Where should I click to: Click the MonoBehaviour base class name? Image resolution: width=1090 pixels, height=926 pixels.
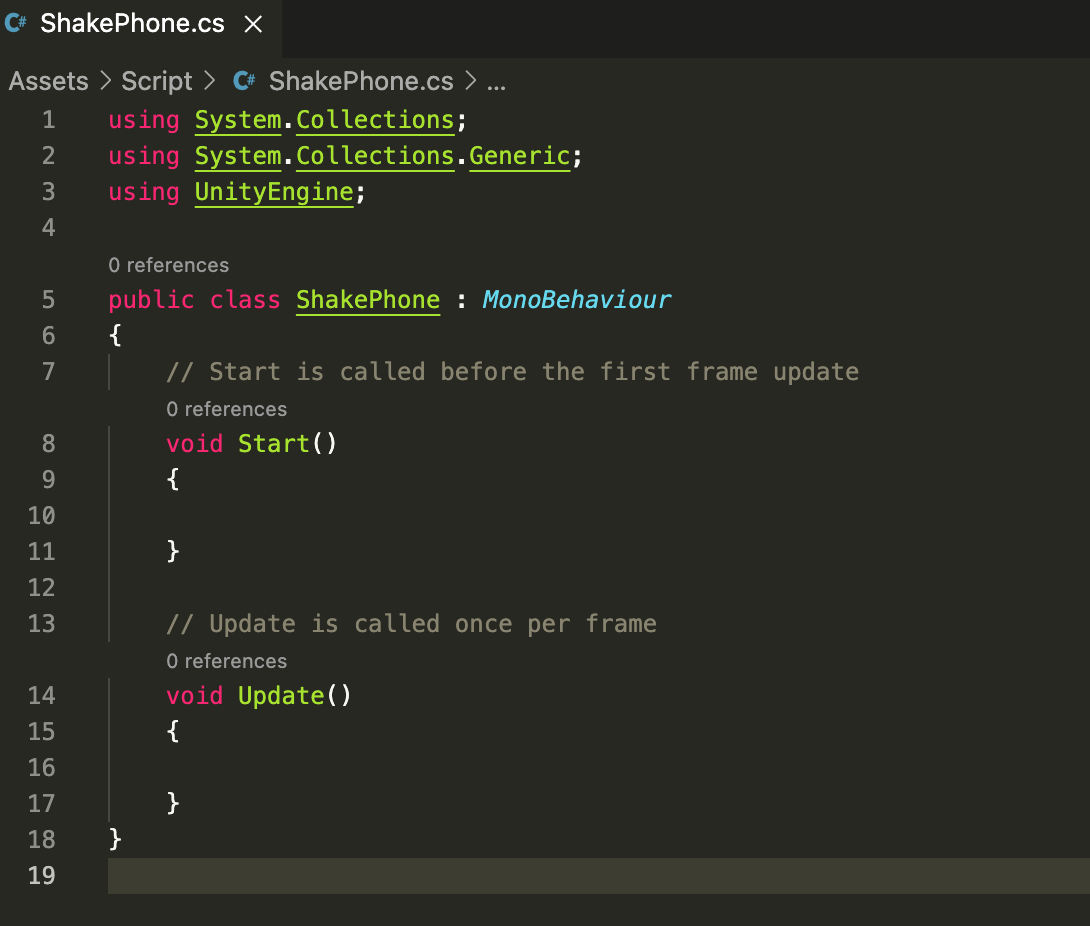[x=576, y=300]
